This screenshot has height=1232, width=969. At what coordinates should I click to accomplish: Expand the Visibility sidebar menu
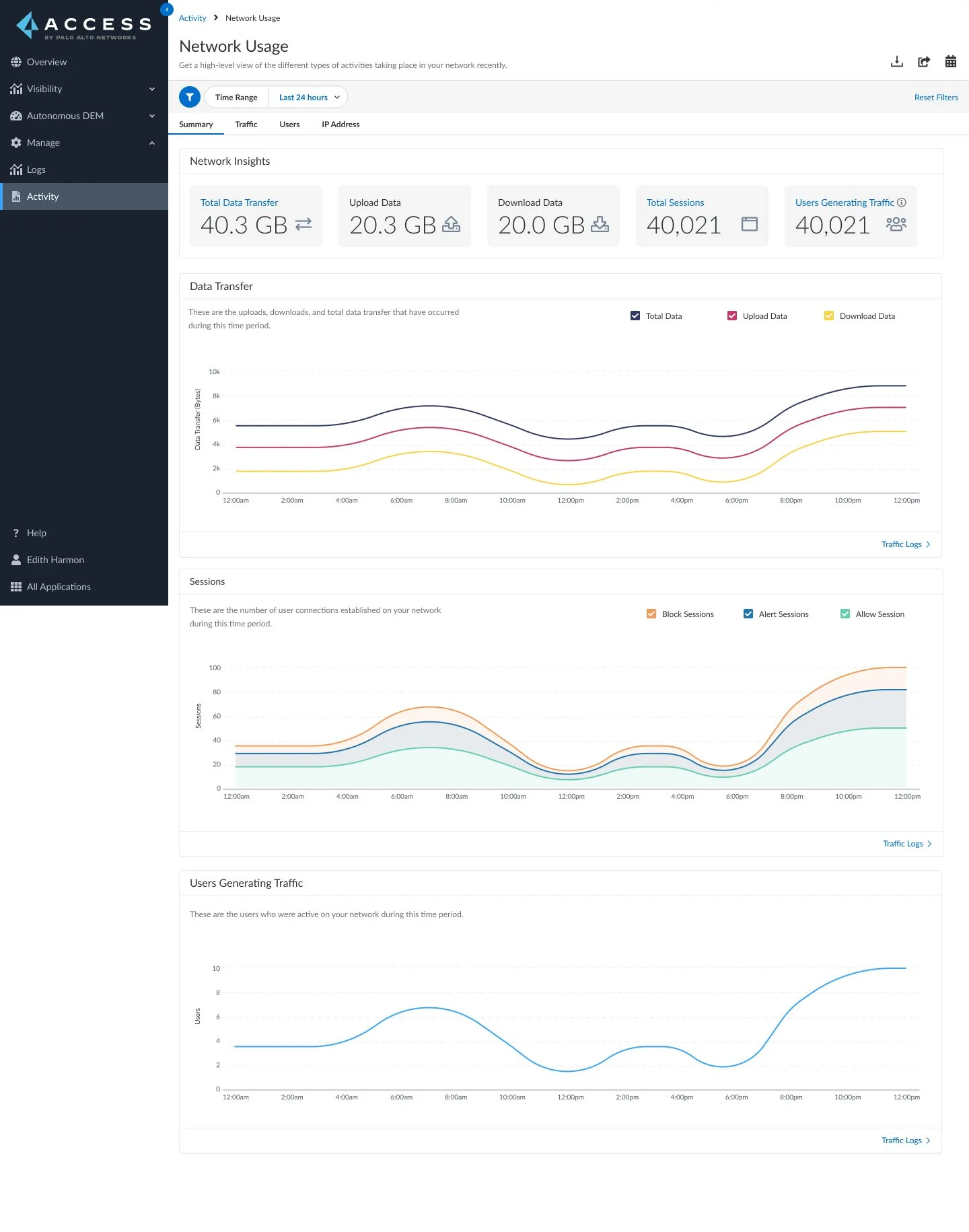[84, 89]
